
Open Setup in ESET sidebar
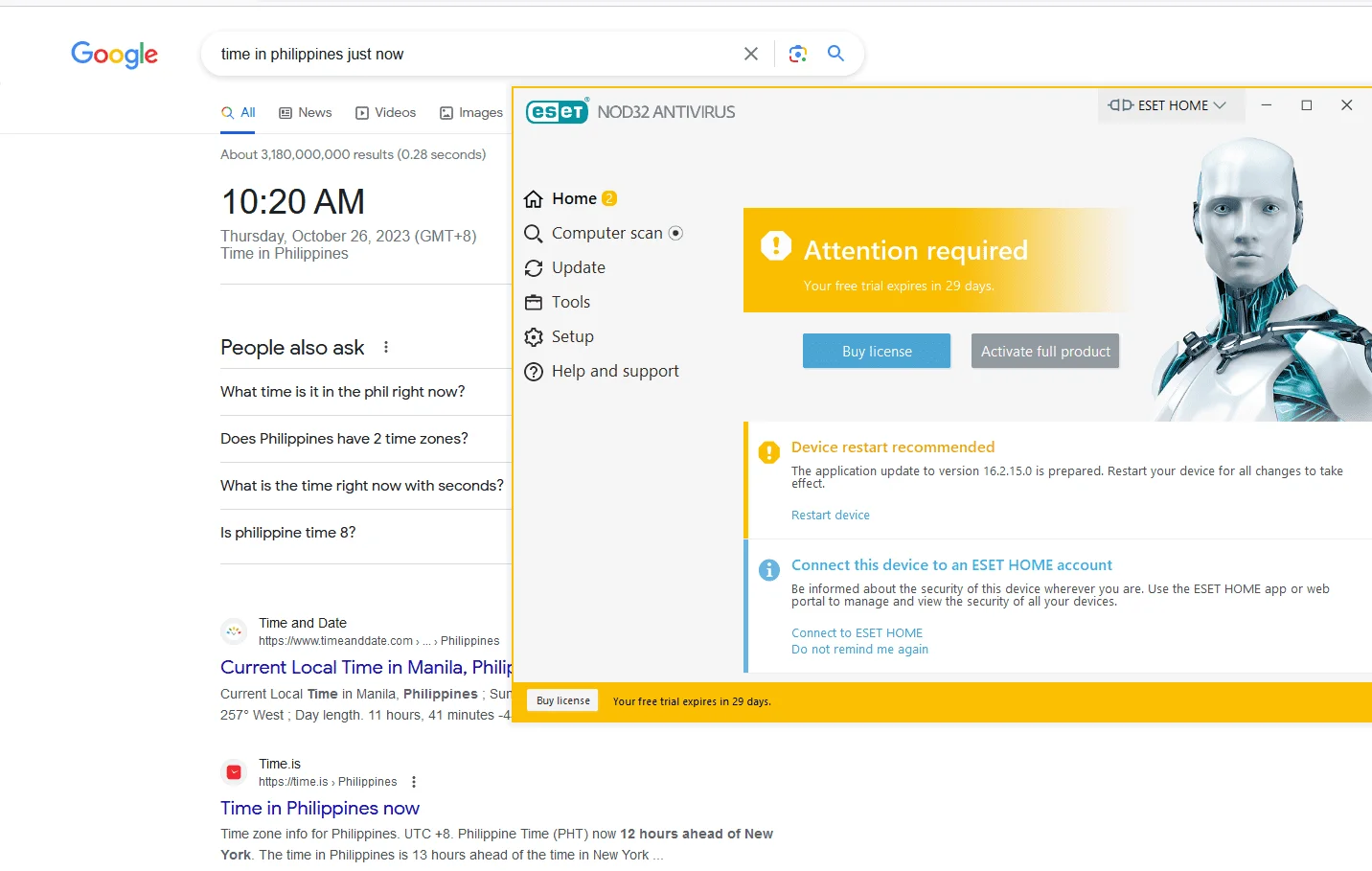572,336
